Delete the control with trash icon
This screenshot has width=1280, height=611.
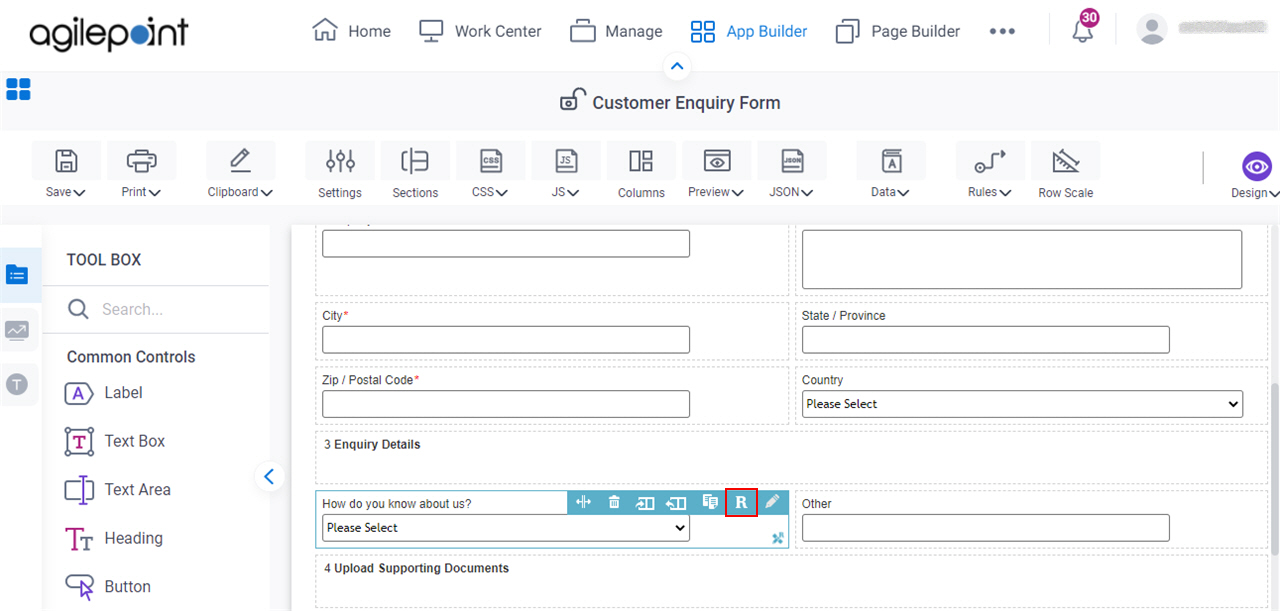point(614,502)
